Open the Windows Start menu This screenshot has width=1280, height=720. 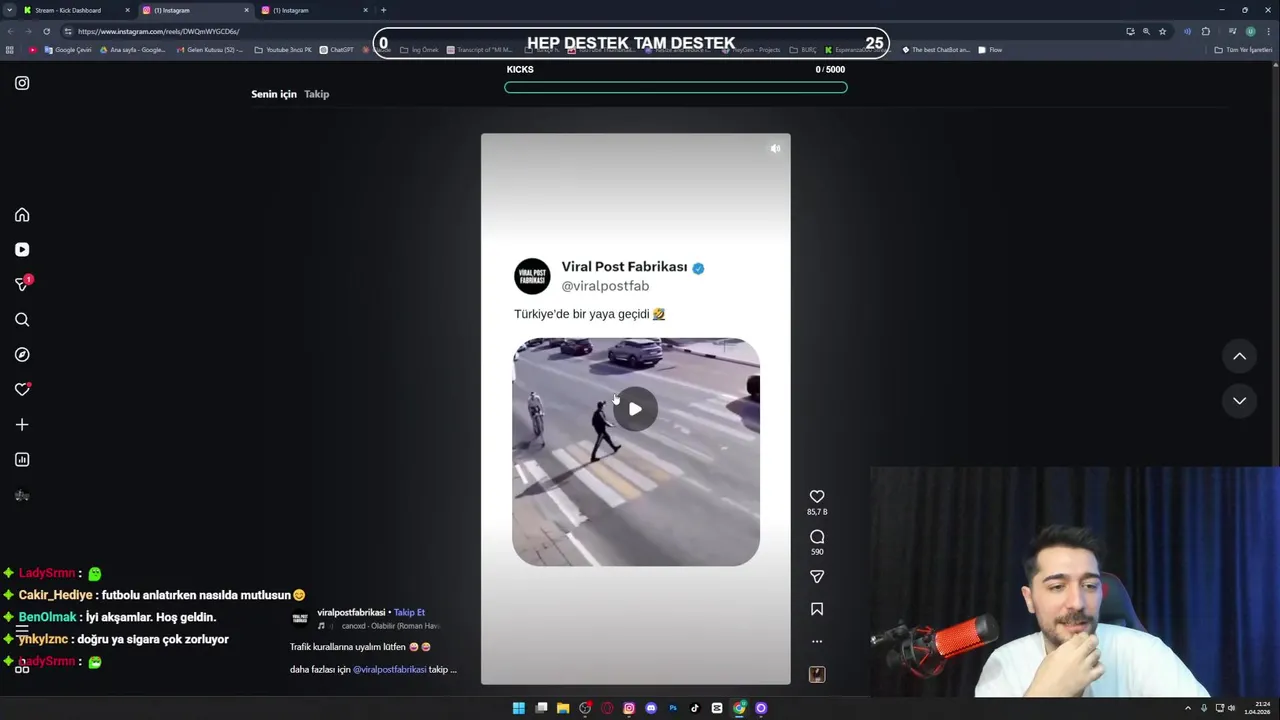click(x=519, y=708)
